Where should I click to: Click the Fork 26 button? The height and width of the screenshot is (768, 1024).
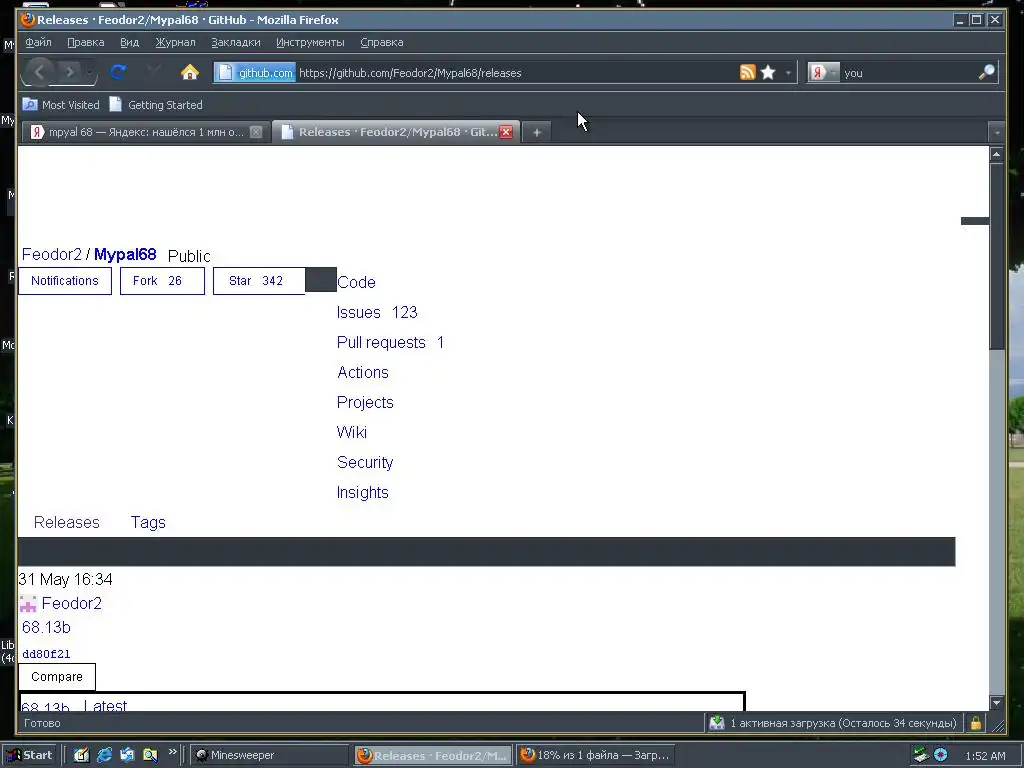pos(162,281)
